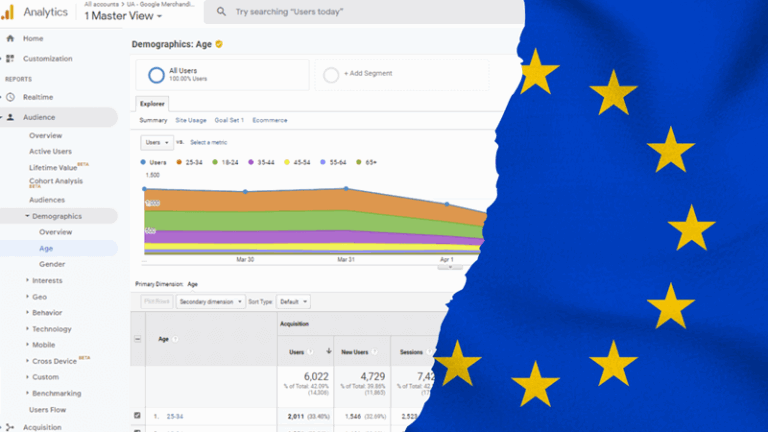Open the Sort Type Default dropdown

[294, 301]
